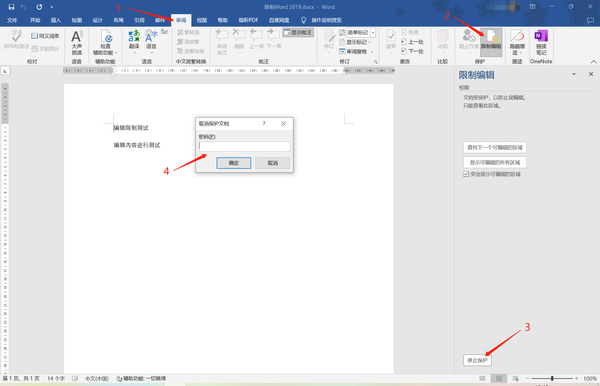Open the Restrict Editing pane options arrow

tap(574, 74)
